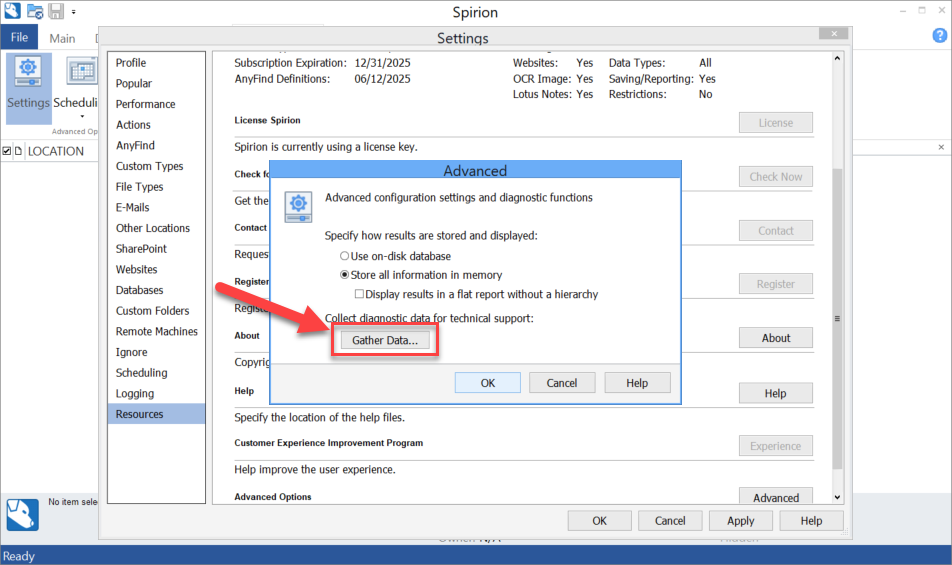Click the Scheduling calendar ribbon icon
The width and height of the screenshot is (952, 565).
(x=82, y=72)
